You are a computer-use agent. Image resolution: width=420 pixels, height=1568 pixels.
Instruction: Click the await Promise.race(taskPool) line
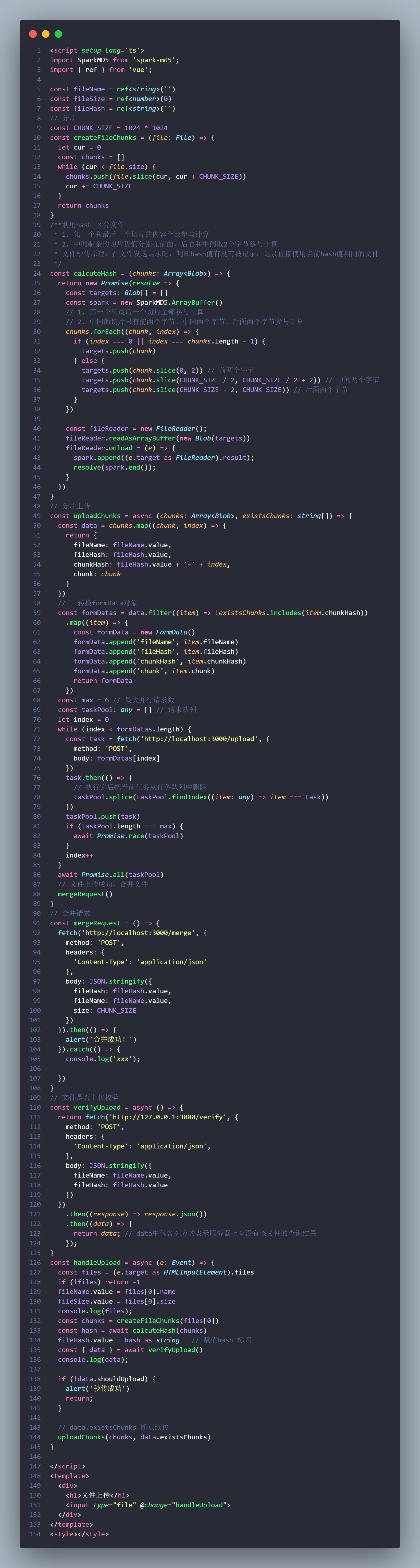point(128,836)
